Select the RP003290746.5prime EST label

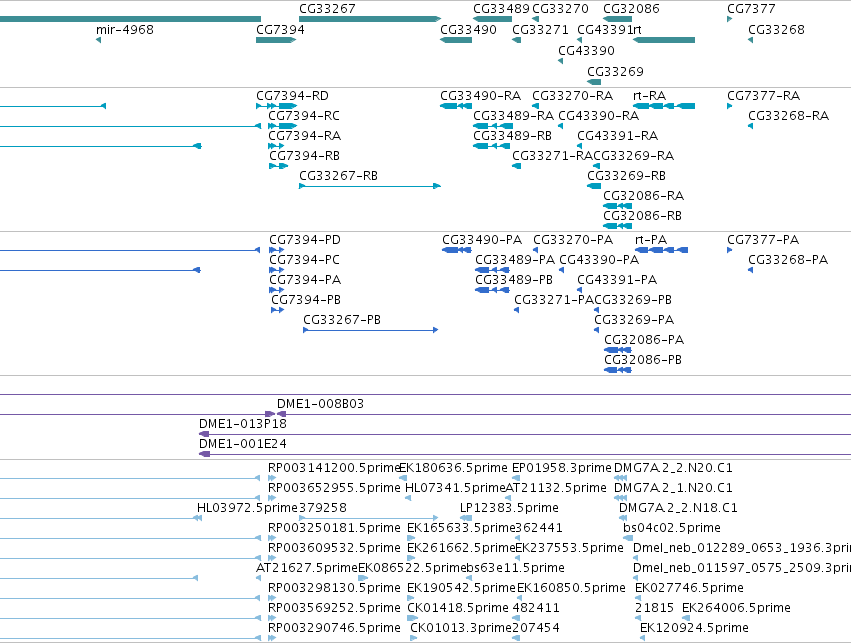(x=334, y=628)
